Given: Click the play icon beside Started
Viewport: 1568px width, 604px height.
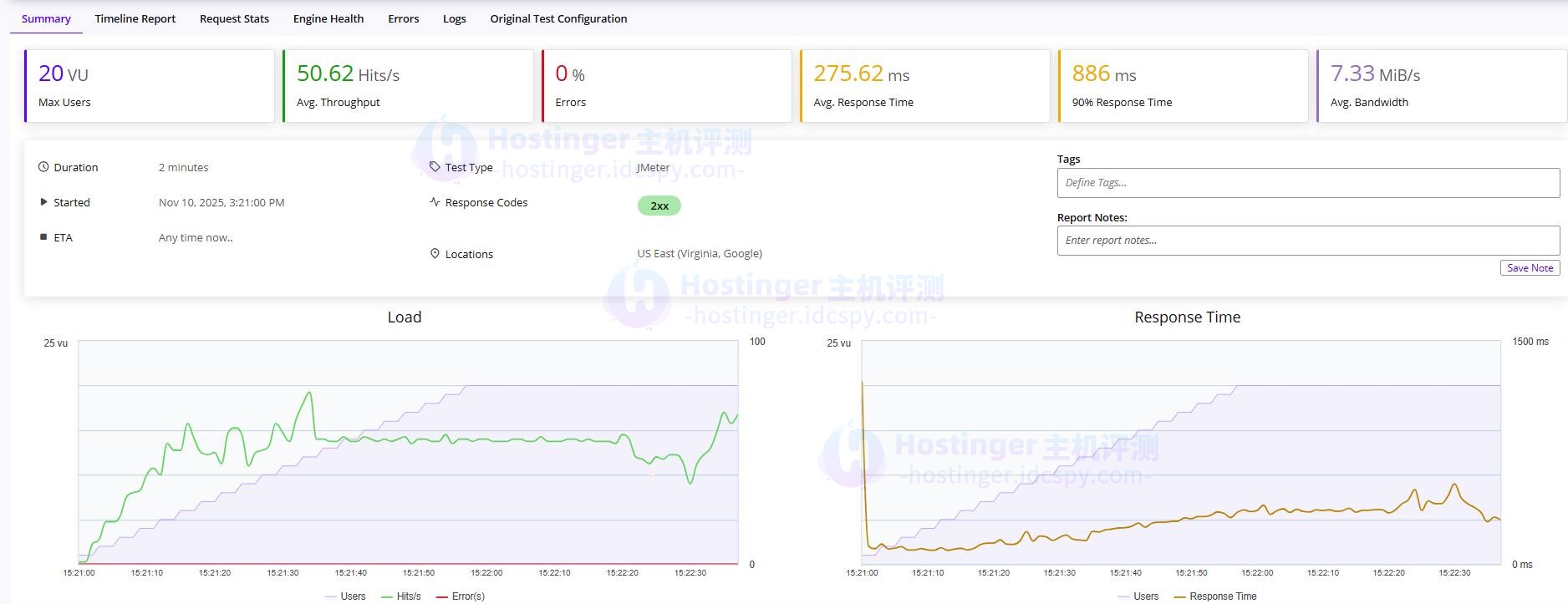Looking at the screenshot, I should coord(43,202).
